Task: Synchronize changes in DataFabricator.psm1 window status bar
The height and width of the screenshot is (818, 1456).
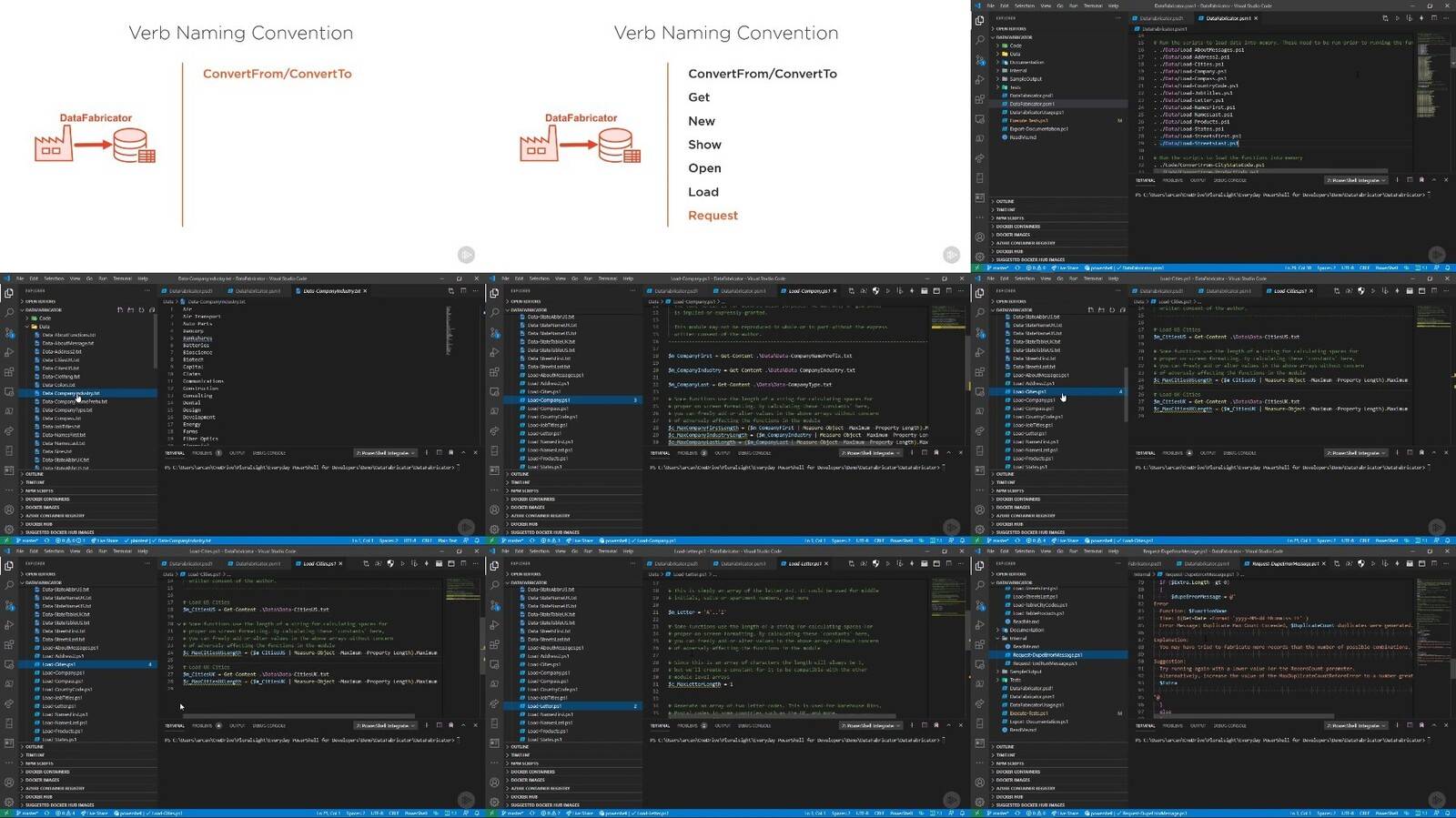Action: tap(1017, 268)
